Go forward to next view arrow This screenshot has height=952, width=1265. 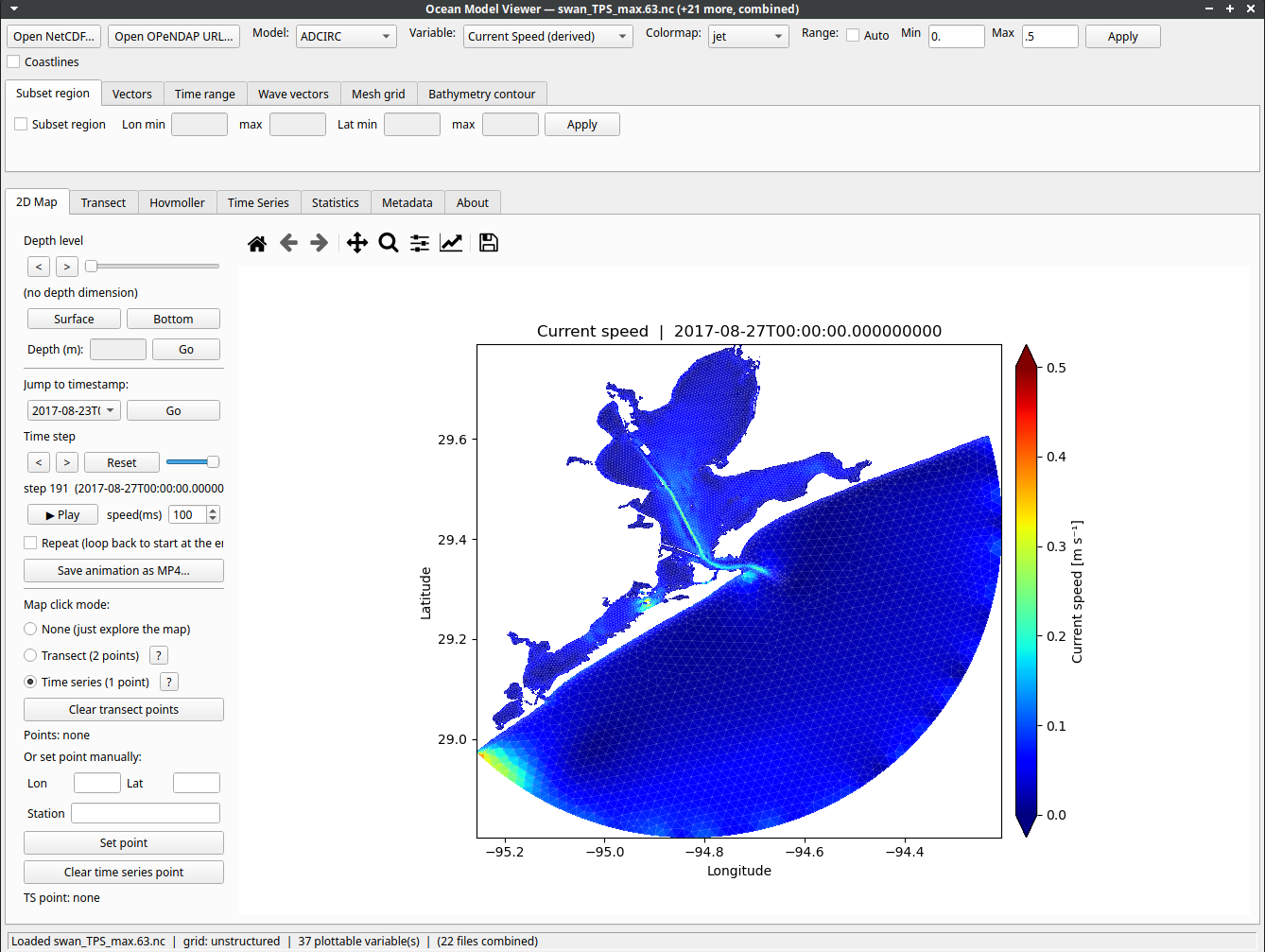320,243
